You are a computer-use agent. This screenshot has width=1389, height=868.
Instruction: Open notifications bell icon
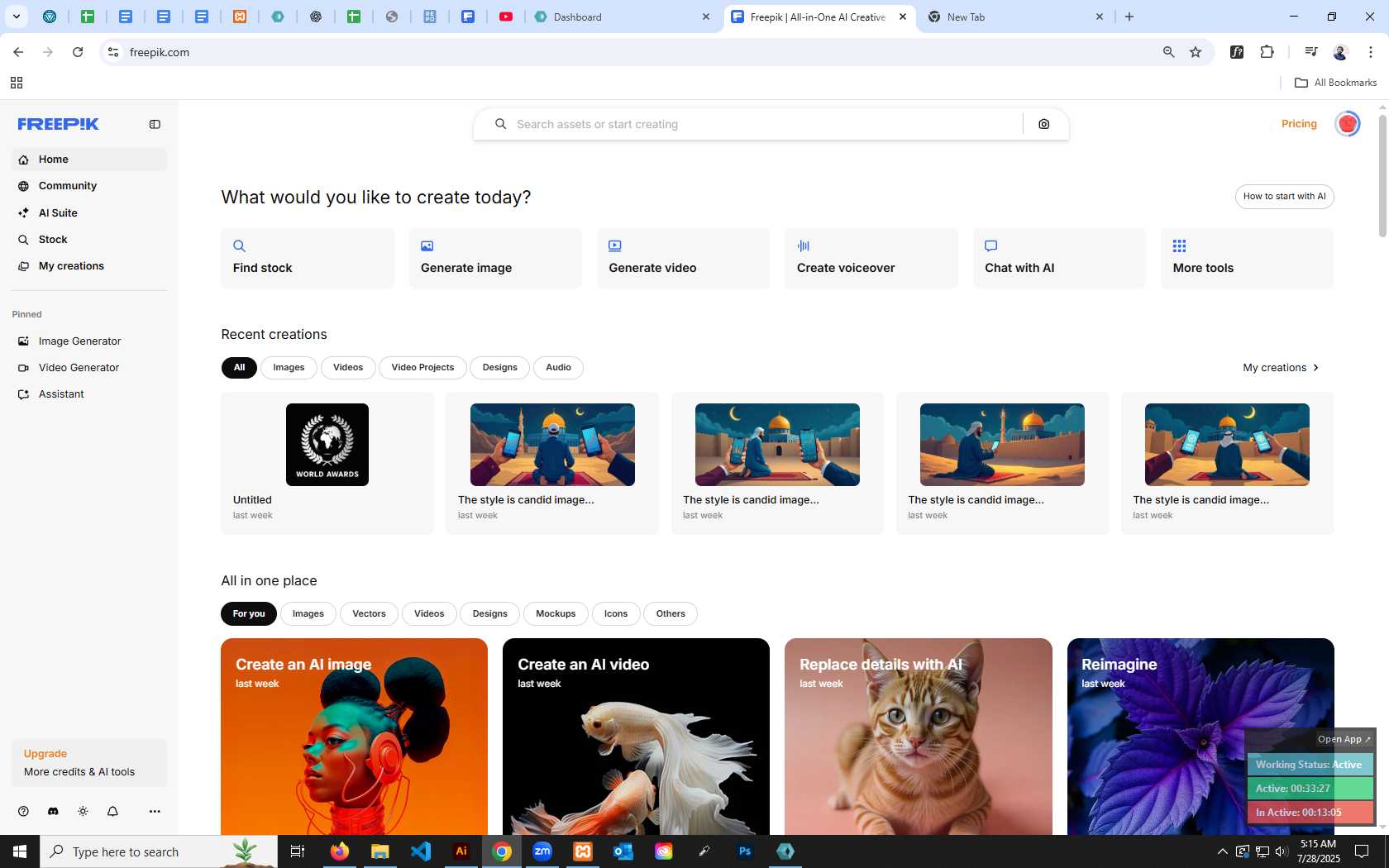[x=112, y=811]
